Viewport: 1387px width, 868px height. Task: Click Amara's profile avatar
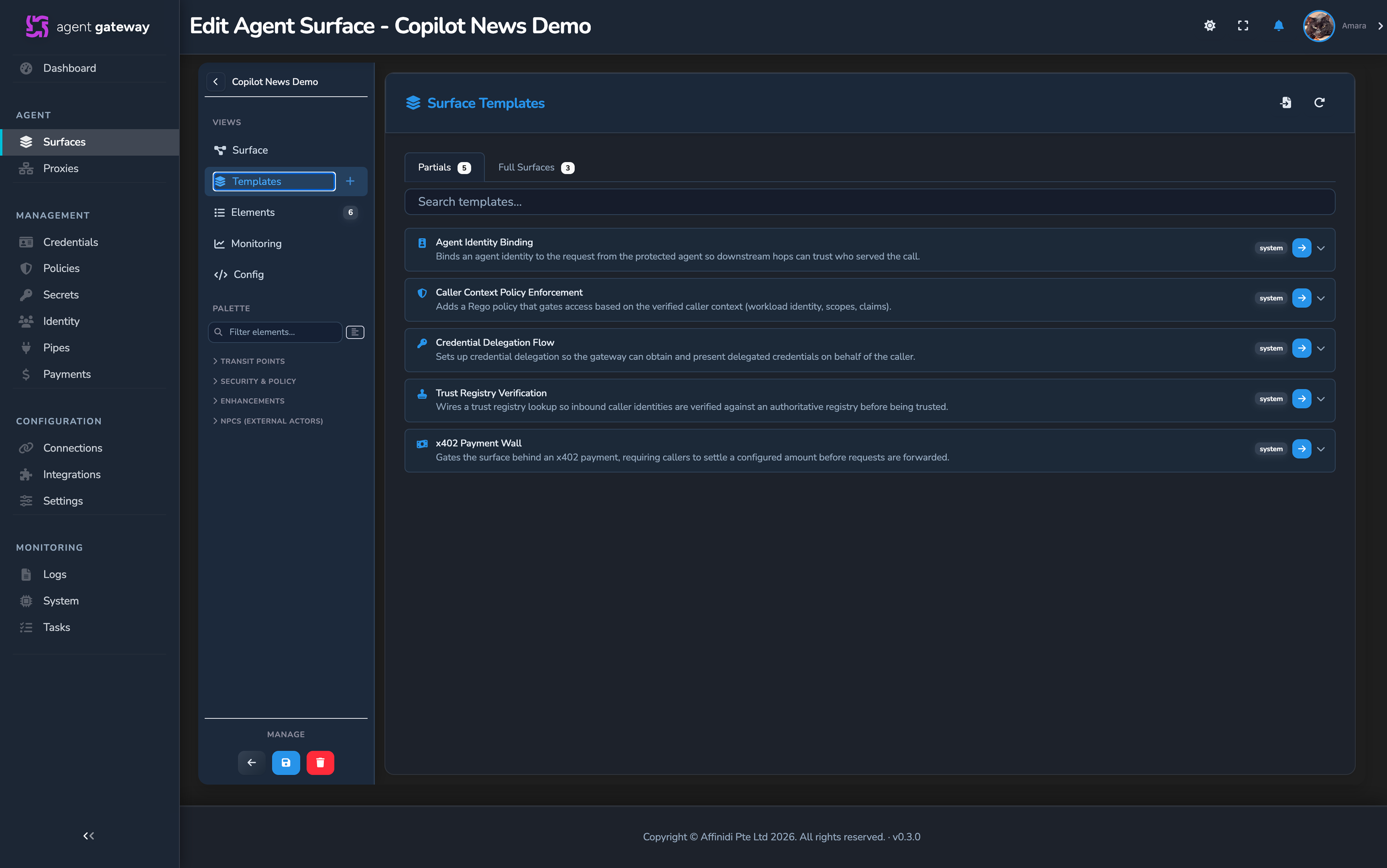point(1318,26)
